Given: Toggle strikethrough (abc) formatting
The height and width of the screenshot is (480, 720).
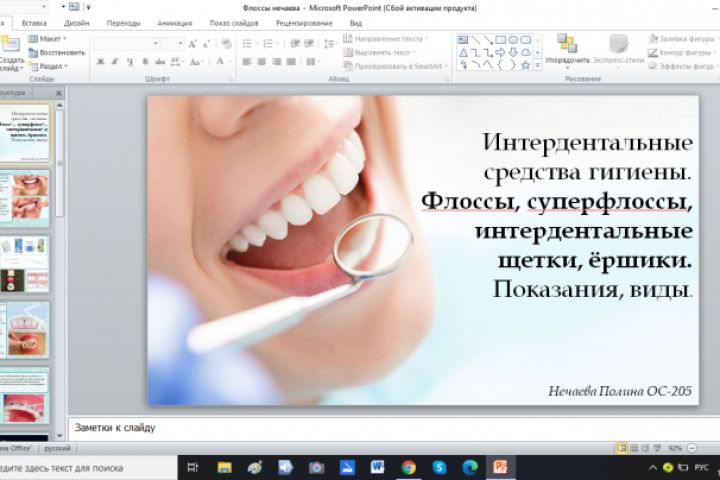Looking at the screenshot, I should 160,62.
